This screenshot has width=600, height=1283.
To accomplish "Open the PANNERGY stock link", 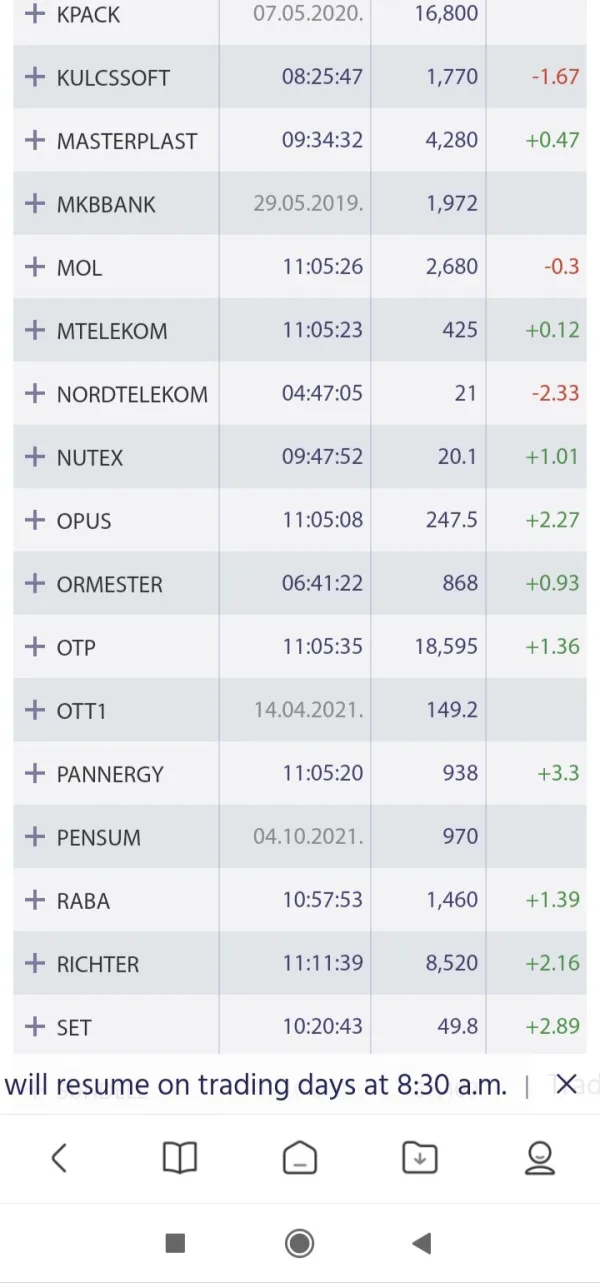I will click(110, 774).
